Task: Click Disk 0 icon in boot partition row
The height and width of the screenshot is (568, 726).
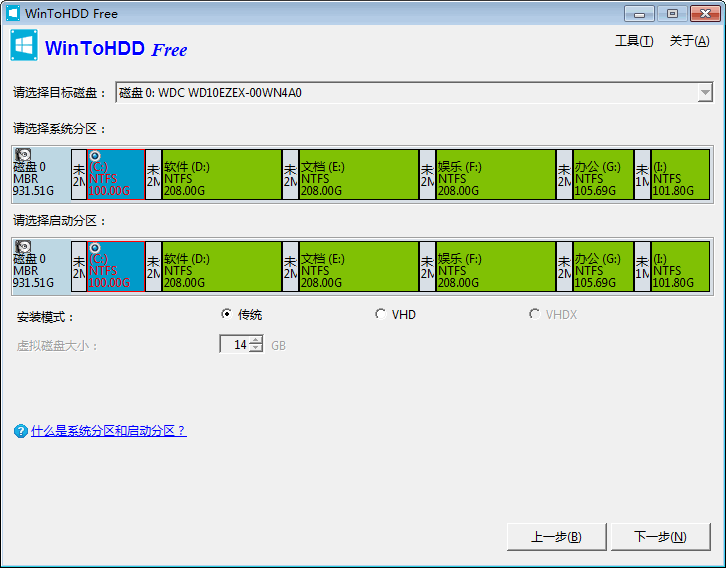Action: coord(22,247)
